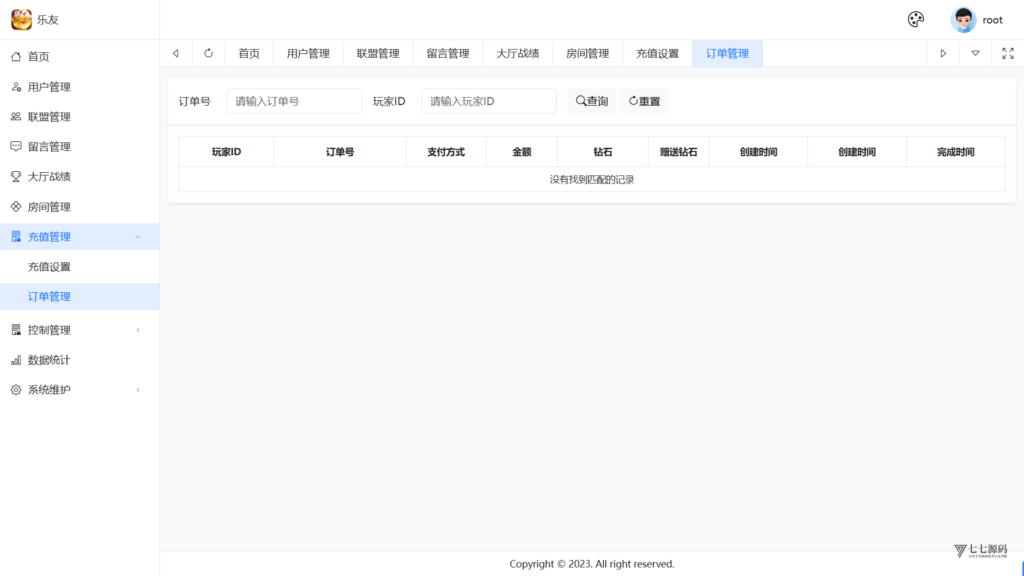Click the chat icon beside 留言管理 in sidebar
The height and width of the screenshot is (576, 1024).
[16, 146]
